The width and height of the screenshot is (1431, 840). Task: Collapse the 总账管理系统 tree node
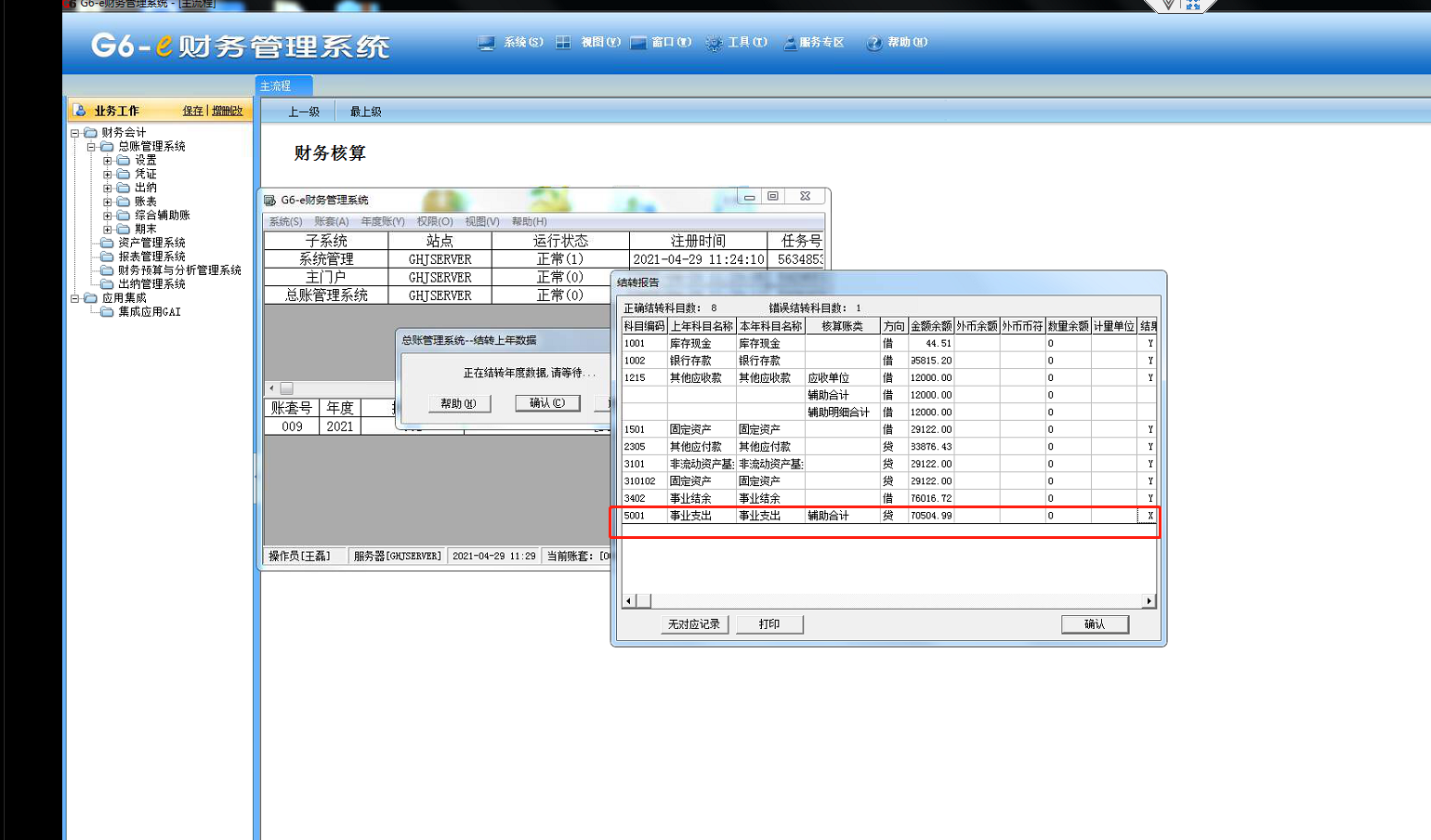point(92,147)
